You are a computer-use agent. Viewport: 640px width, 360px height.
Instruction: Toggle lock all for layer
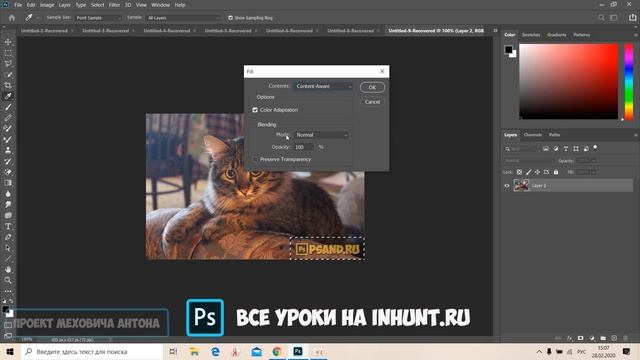[x=556, y=172]
